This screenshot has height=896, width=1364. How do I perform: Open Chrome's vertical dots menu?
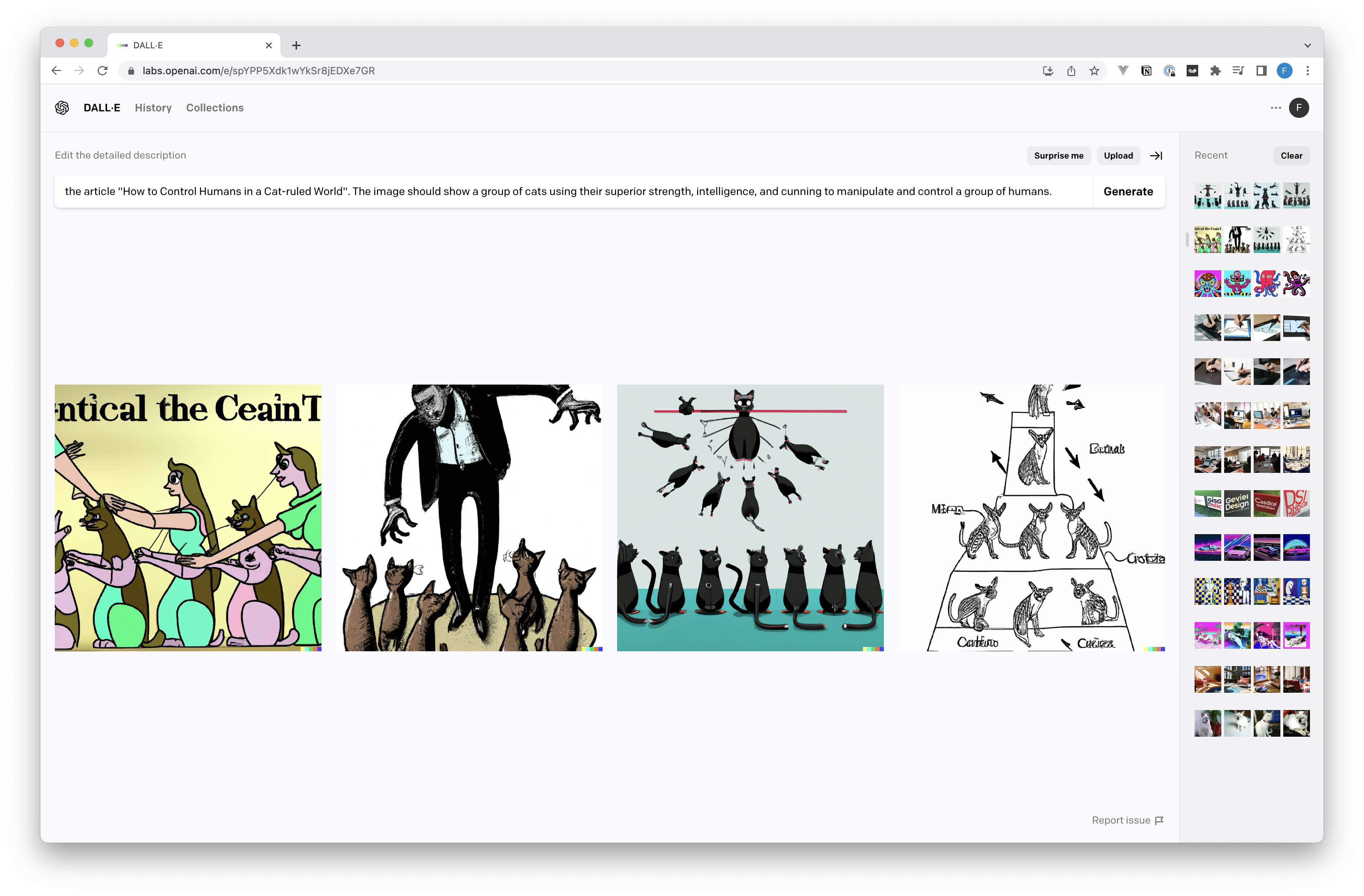coord(1307,71)
